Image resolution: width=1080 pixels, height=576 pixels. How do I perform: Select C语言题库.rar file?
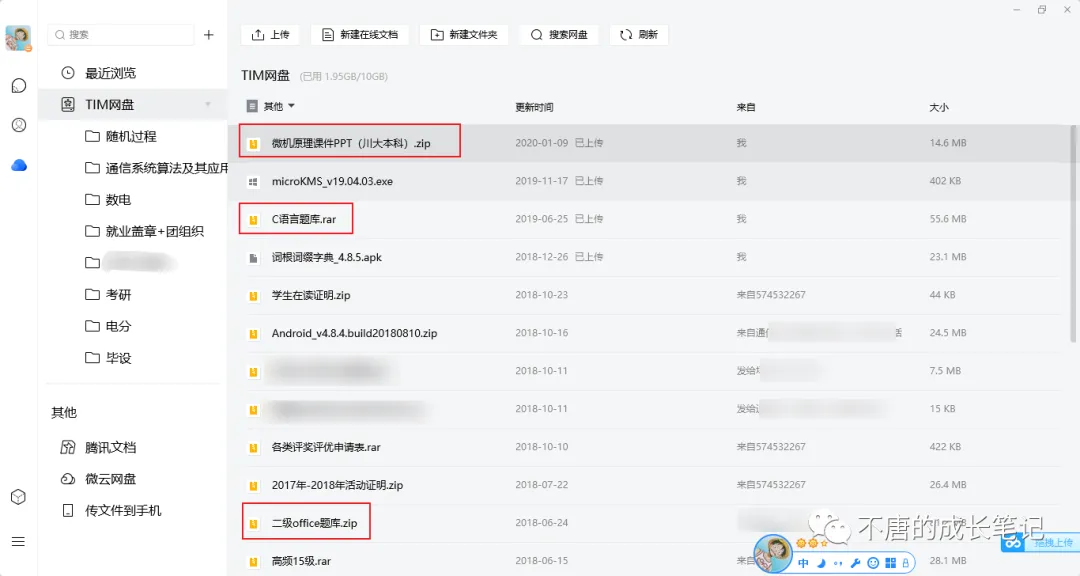click(x=304, y=219)
